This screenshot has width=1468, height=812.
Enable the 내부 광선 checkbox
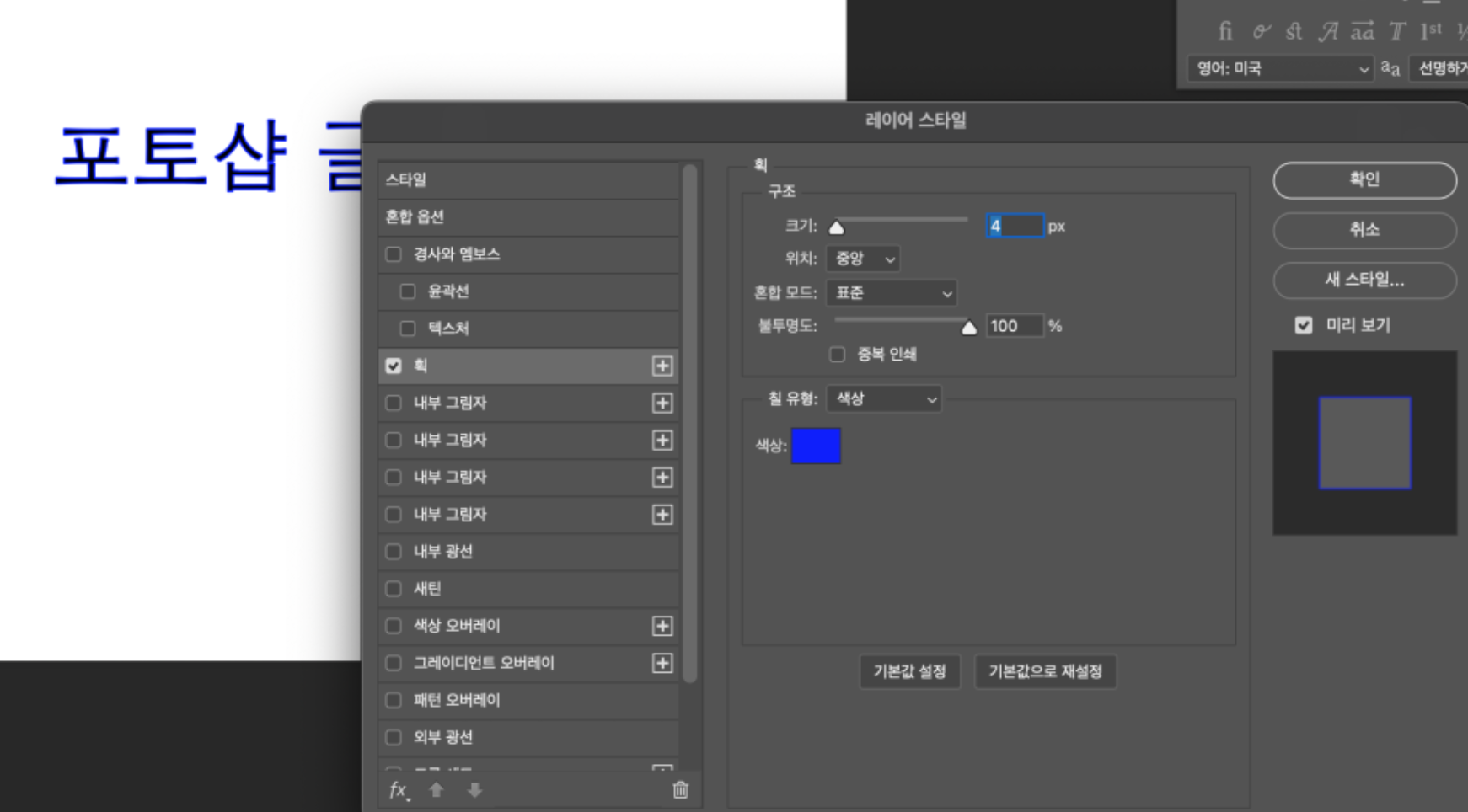coord(394,552)
